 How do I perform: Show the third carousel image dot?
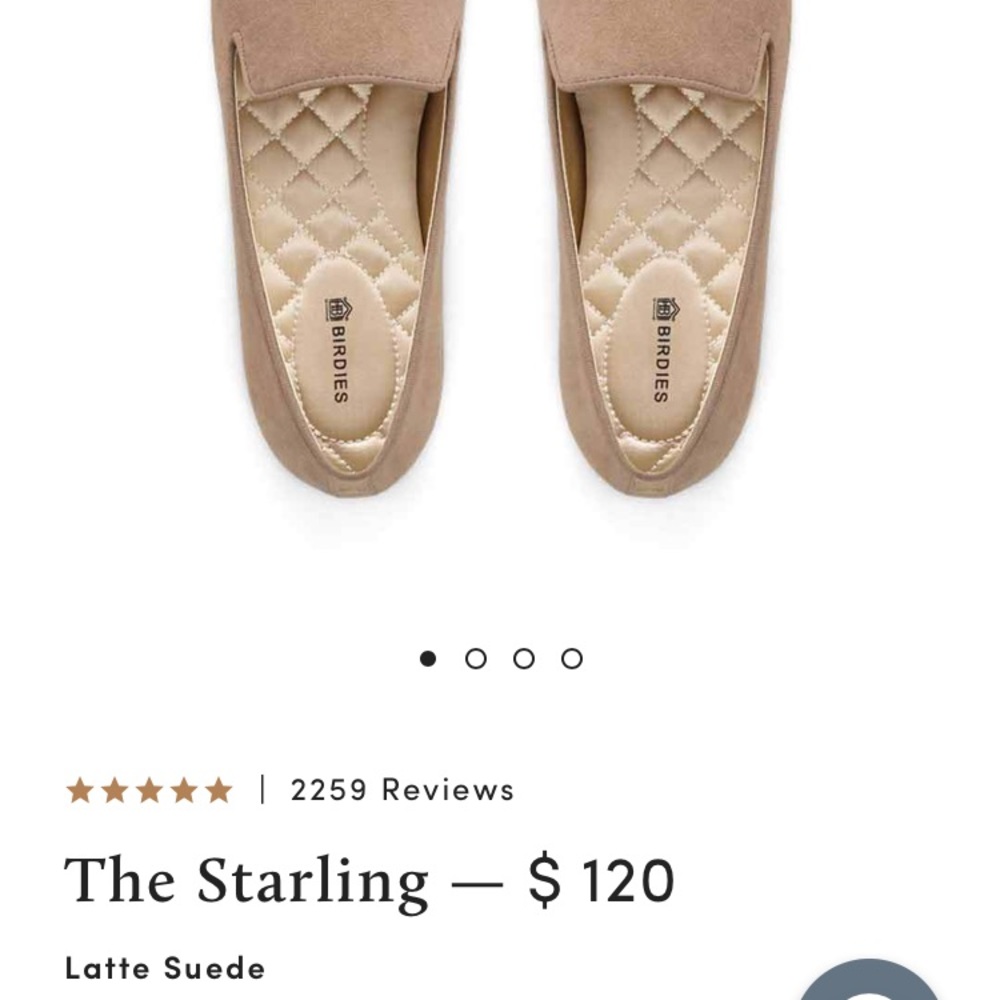pos(524,658)
